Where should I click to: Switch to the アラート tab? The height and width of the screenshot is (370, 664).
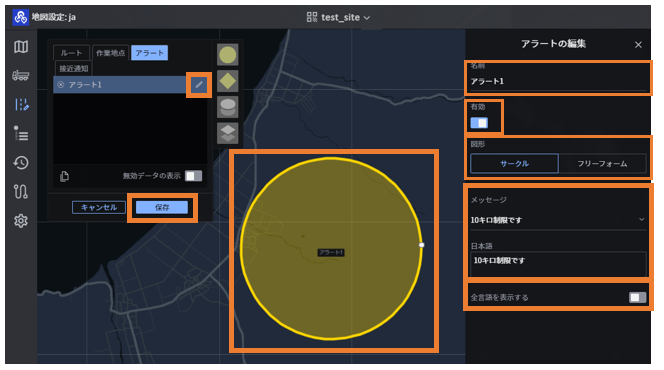[x=149, y=53]
